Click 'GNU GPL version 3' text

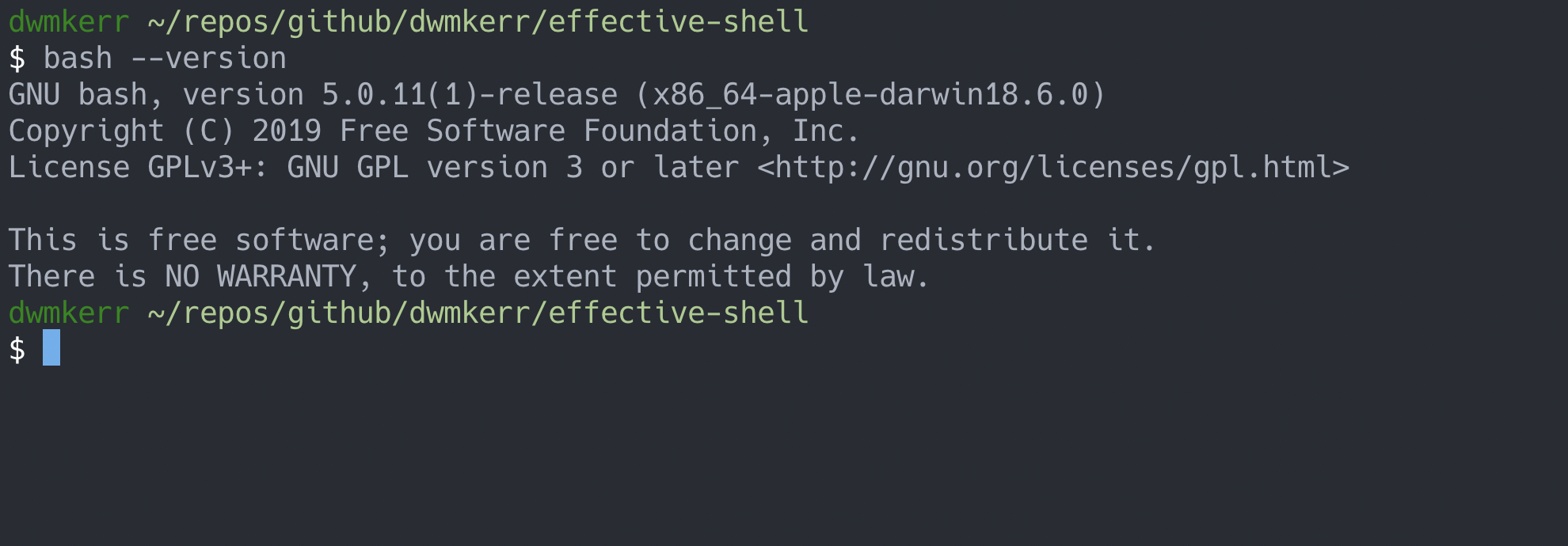(x=435, y=168)
